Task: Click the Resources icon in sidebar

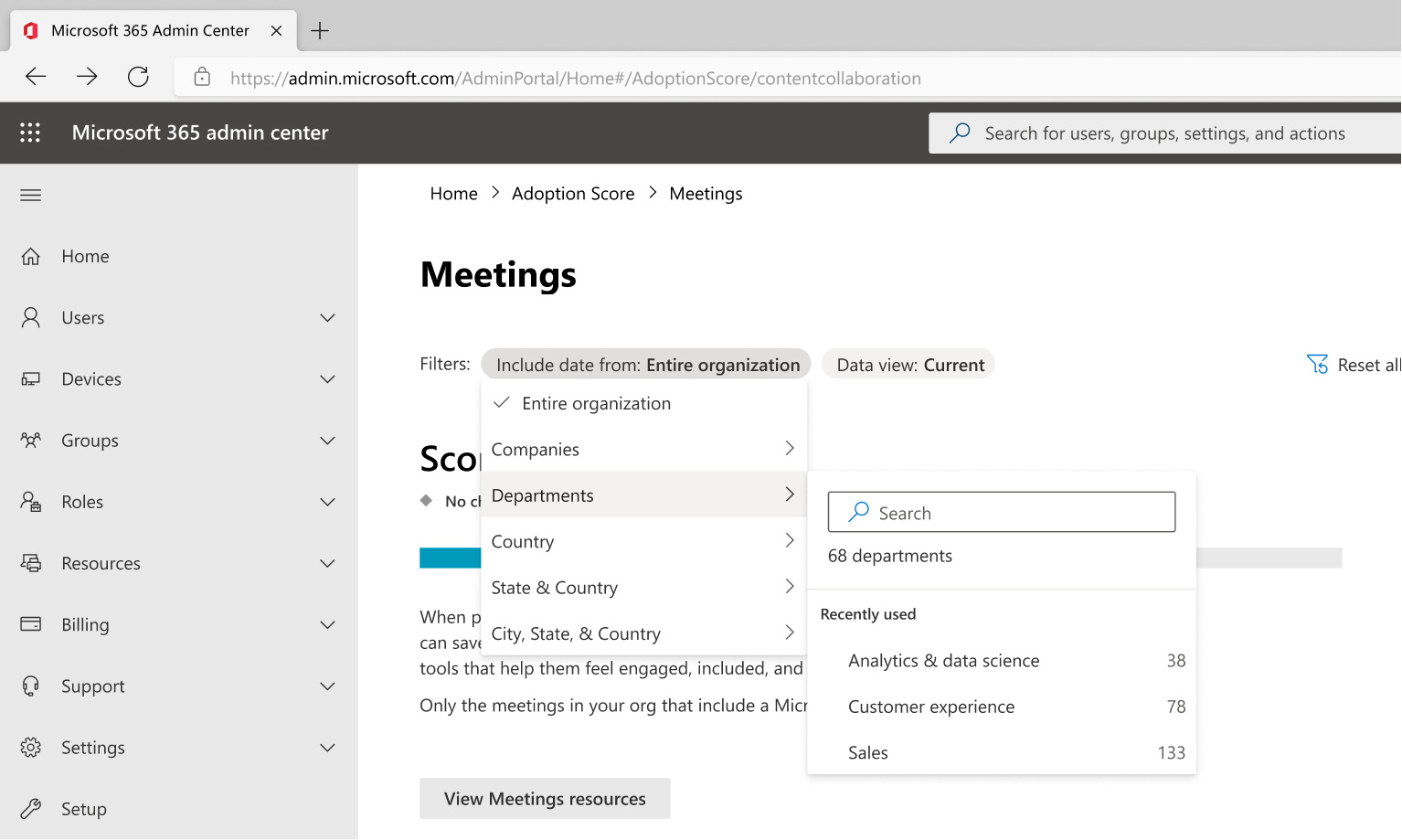Action: tap(31, 563)
